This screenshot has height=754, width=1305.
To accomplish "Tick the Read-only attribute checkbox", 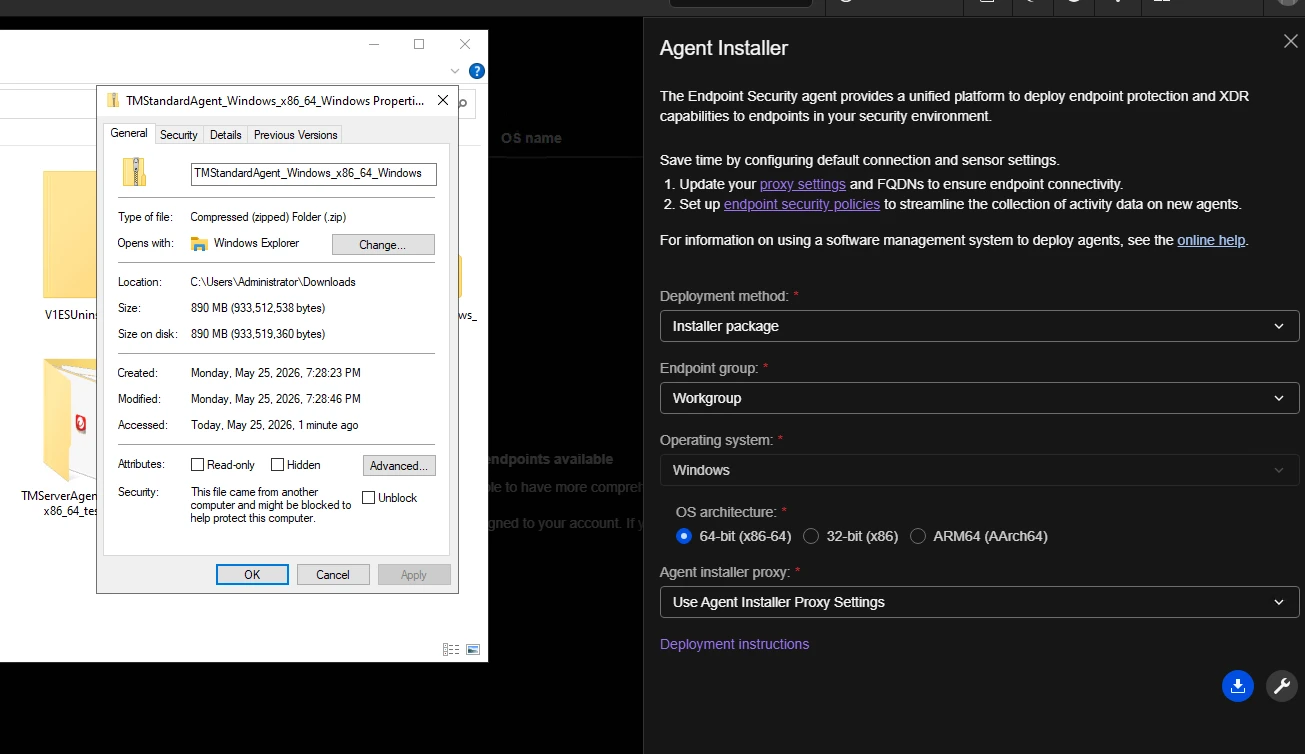I will click(198, 465).
